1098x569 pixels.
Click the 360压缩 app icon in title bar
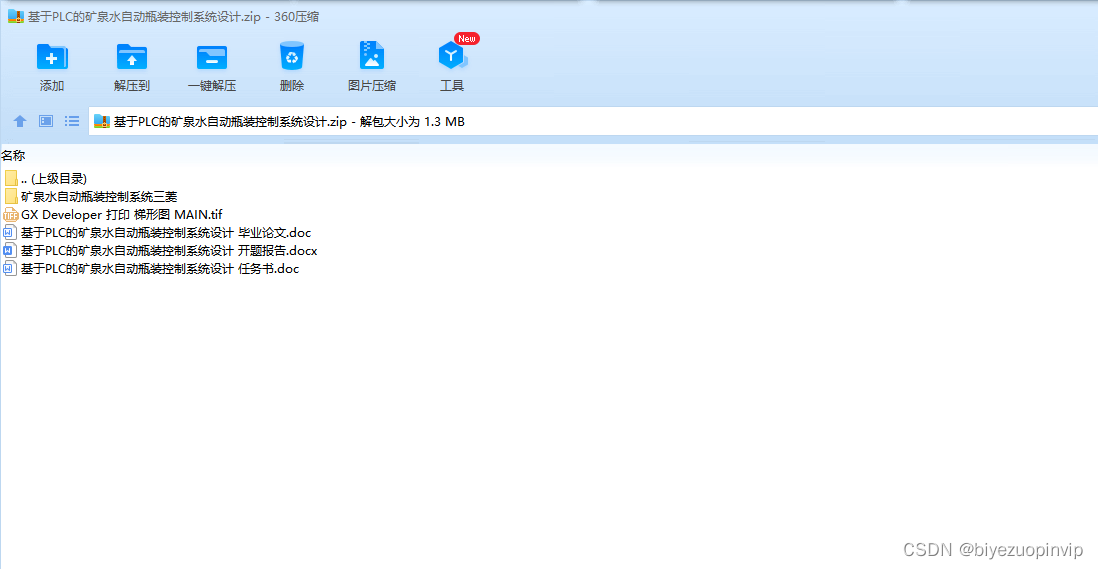pos(15,17)
